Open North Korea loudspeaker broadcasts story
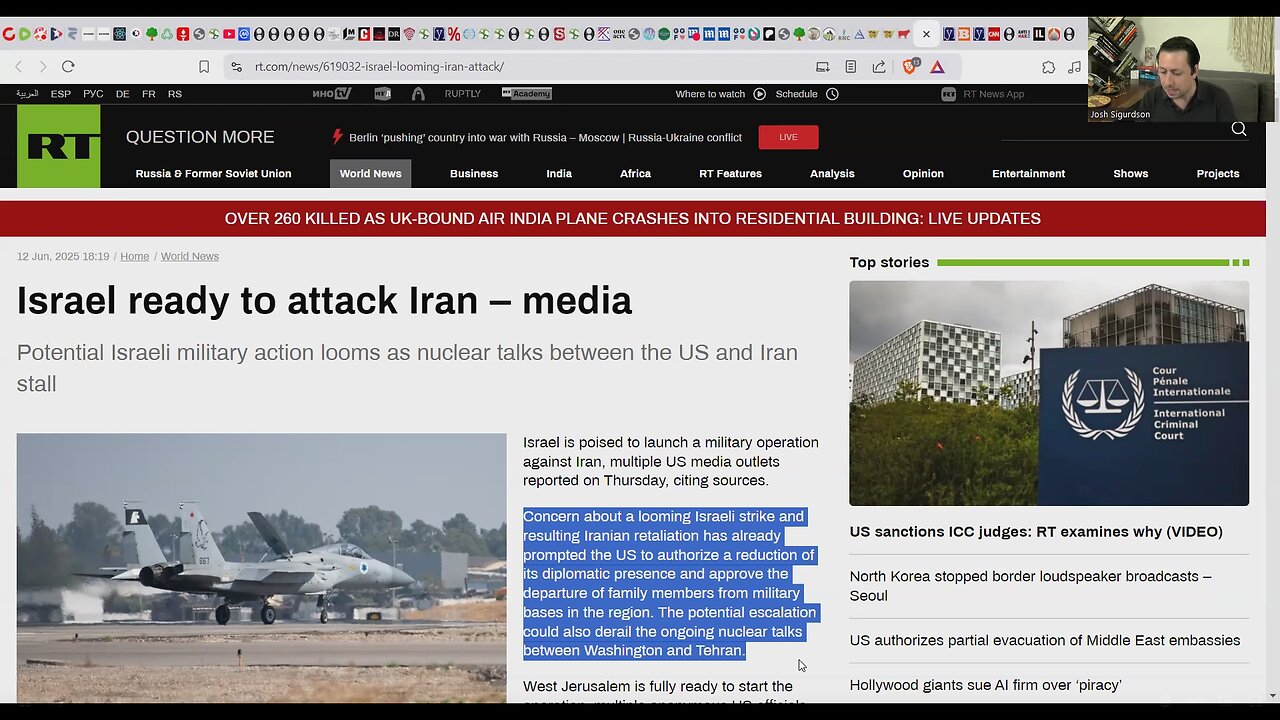 tap(1030, 586)
